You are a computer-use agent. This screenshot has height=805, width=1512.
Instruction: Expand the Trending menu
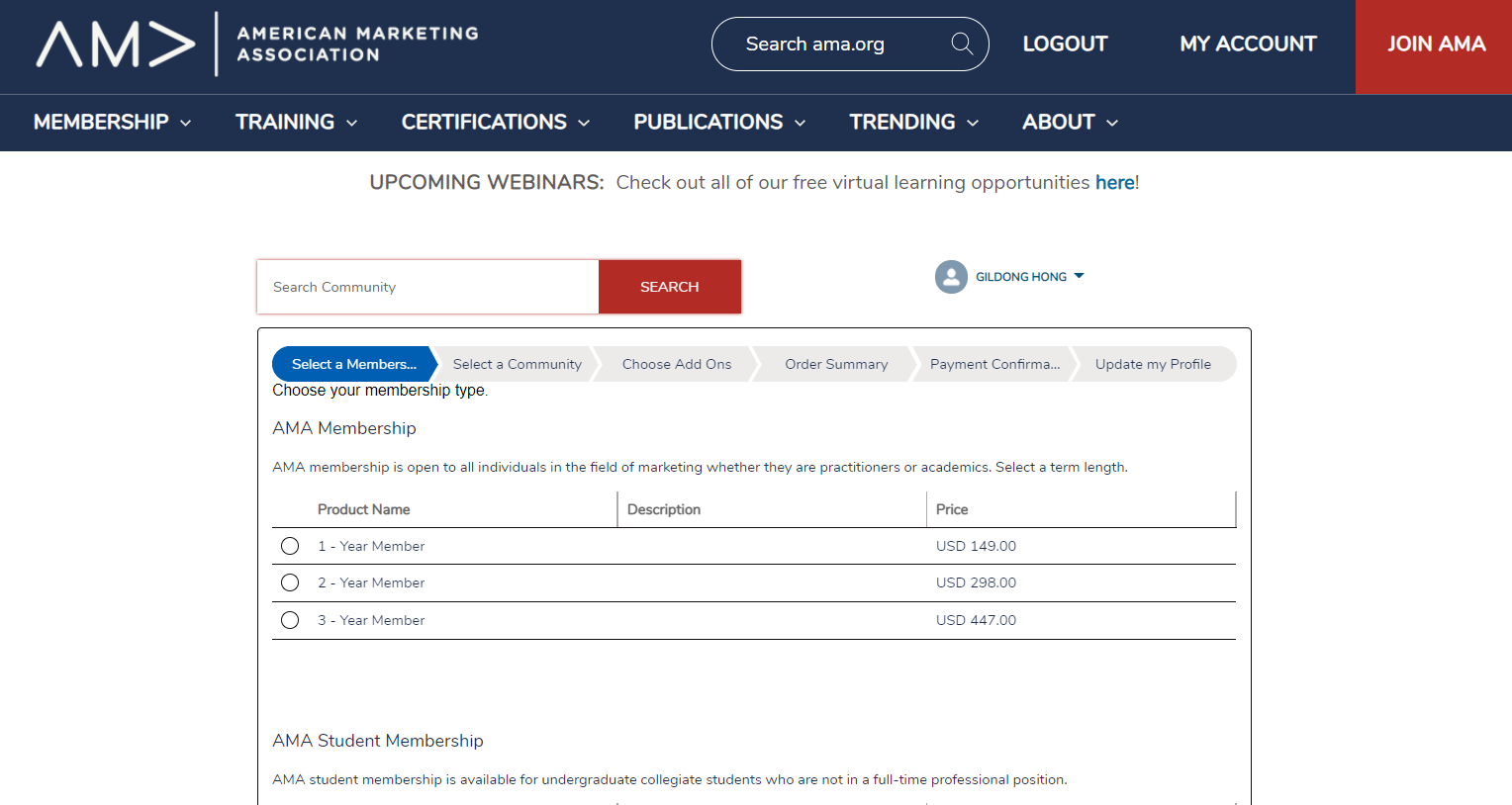coord(914,123)
